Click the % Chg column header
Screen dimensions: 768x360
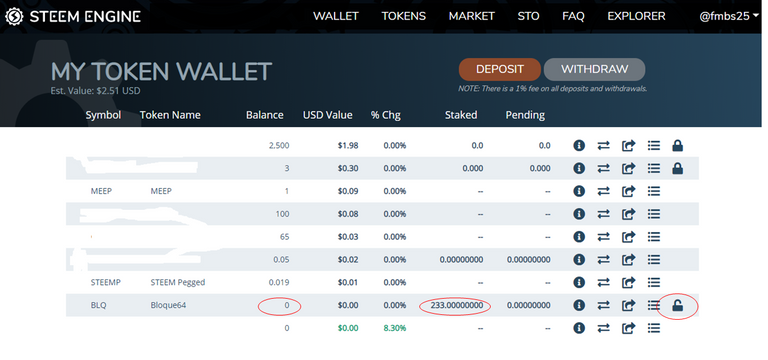(385, 115)
